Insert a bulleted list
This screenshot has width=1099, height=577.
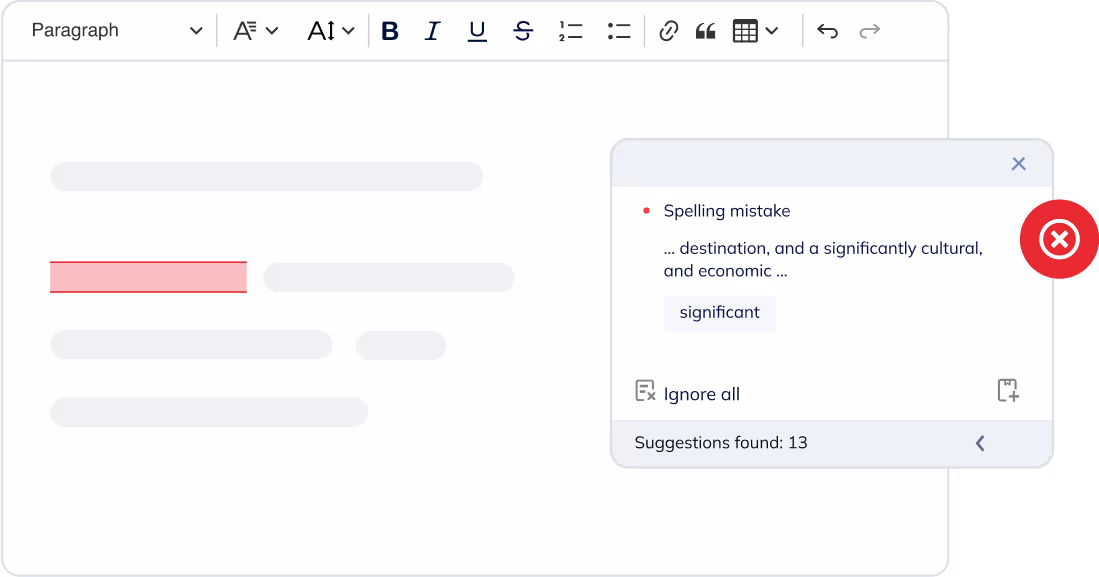[x=618, y=31]
